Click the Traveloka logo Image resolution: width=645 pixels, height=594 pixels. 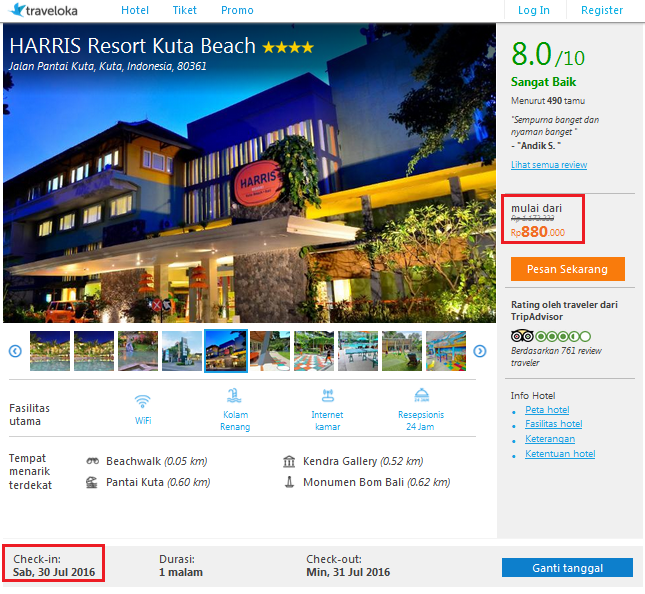(x=43, y=10)
